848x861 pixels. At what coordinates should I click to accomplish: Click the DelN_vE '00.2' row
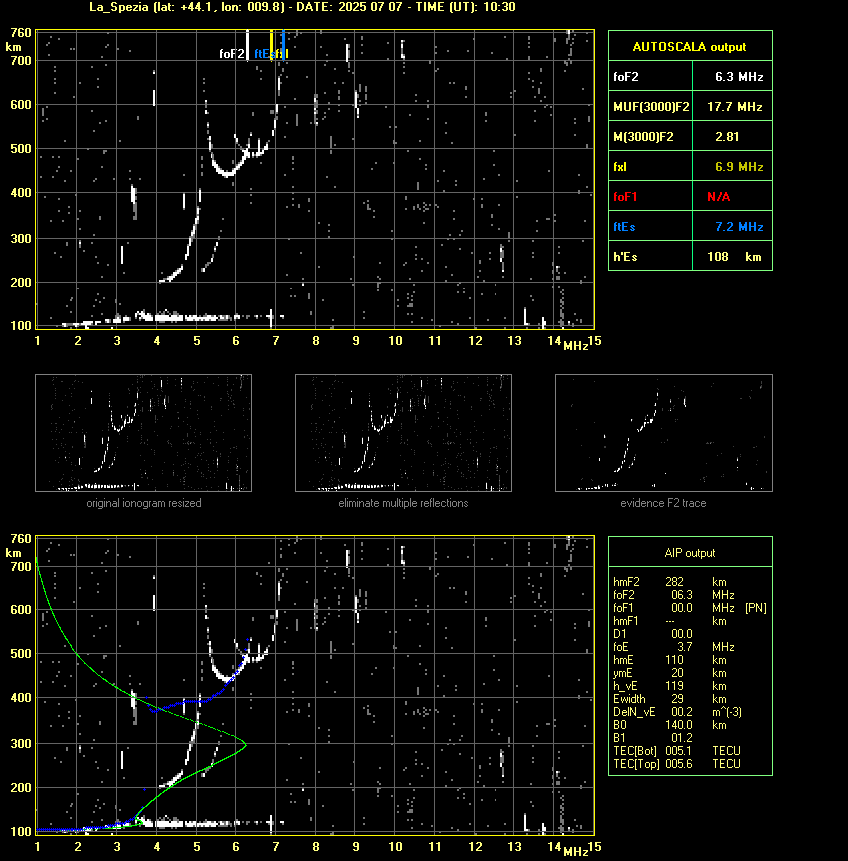[677, 712]
